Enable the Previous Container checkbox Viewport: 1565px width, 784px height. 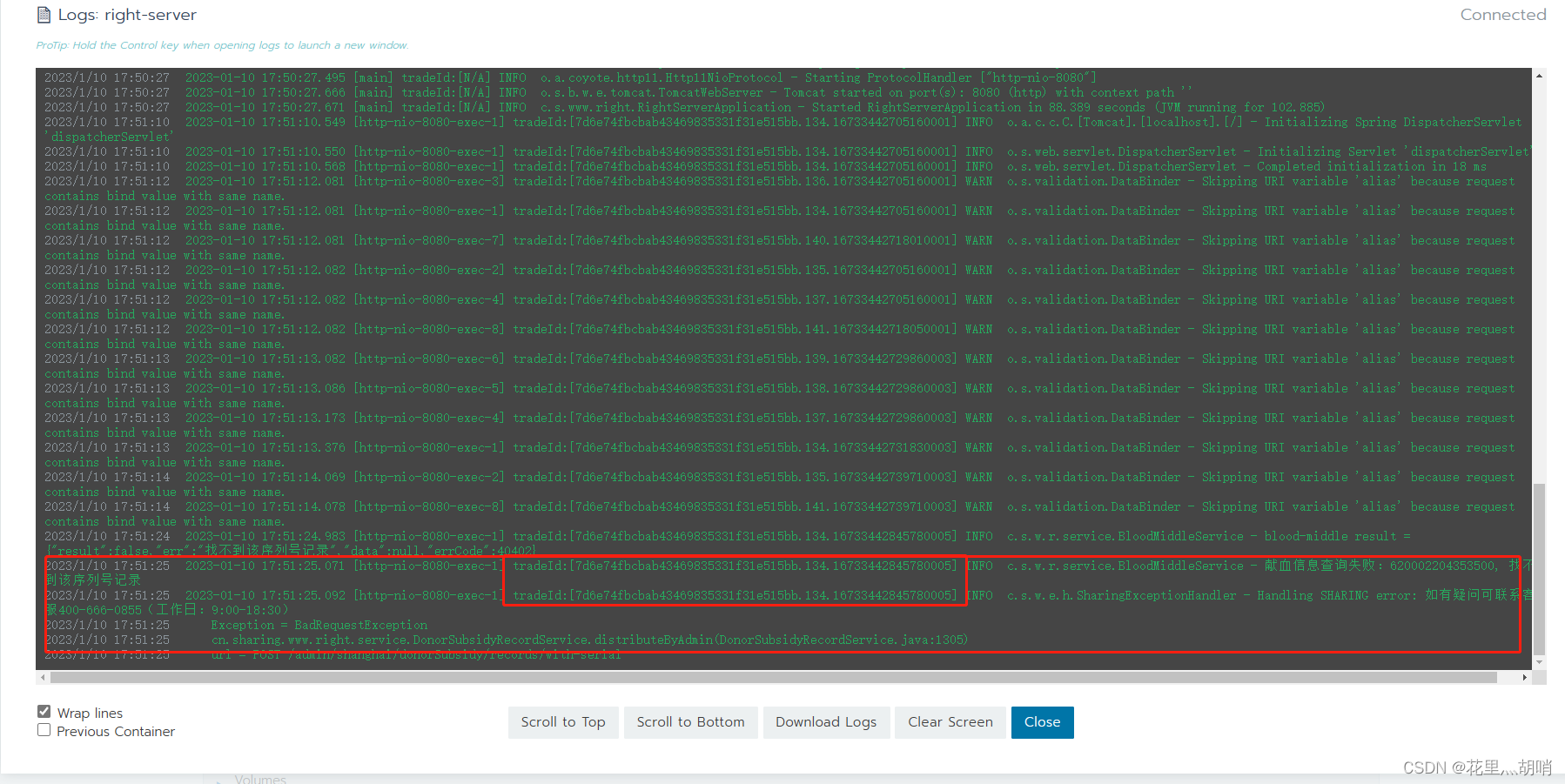[44, 730]
